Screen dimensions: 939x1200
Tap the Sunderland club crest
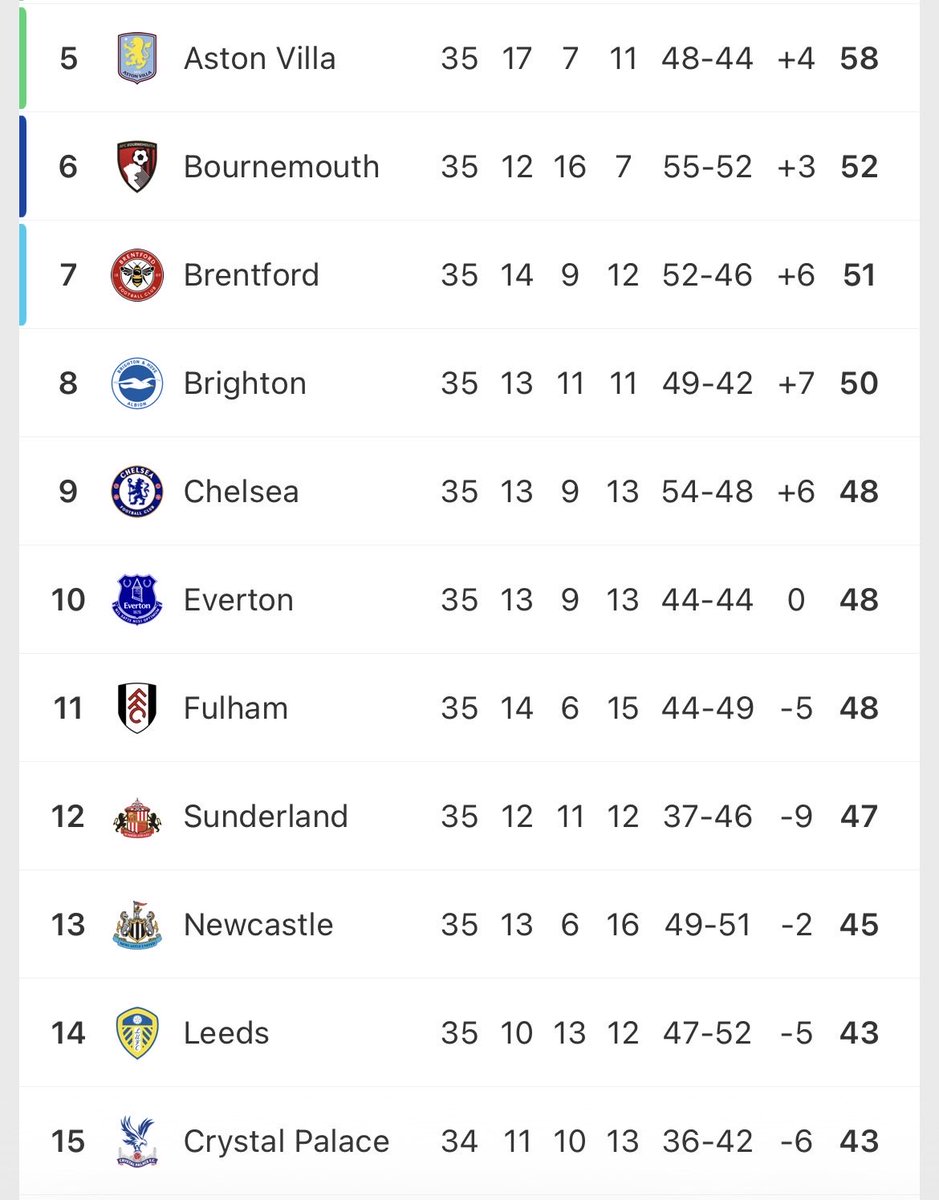pyautogui.click(x=137, y=817)
